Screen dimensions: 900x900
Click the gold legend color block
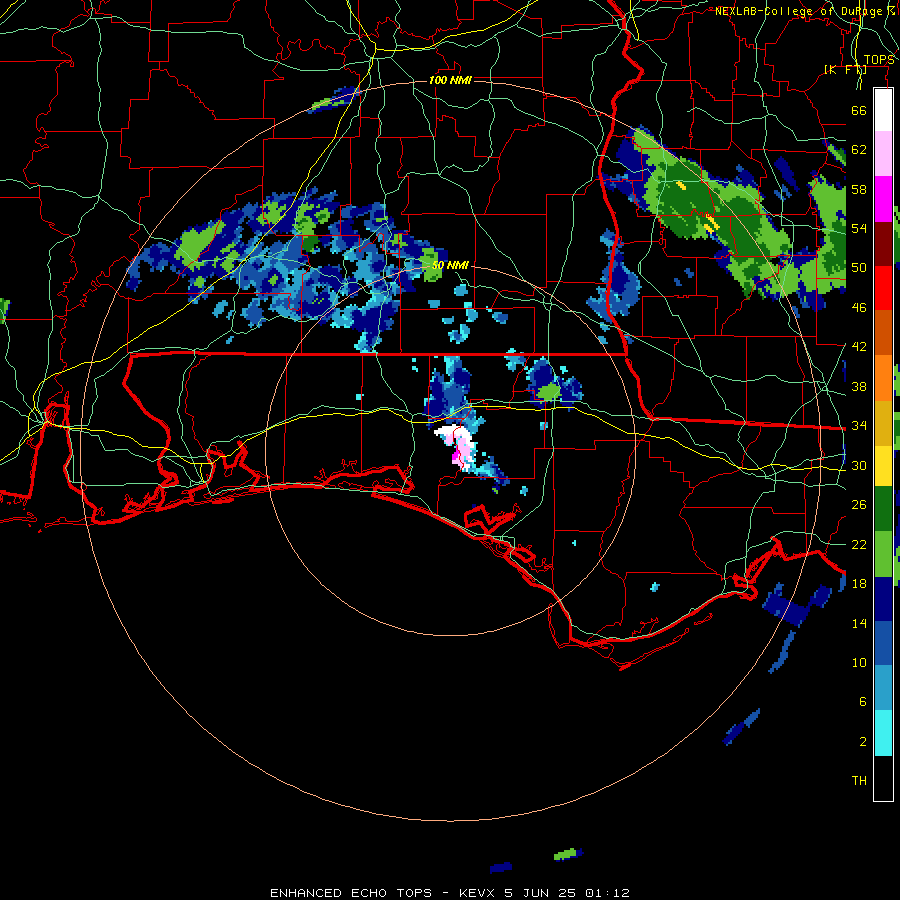[x=883, y=422]
